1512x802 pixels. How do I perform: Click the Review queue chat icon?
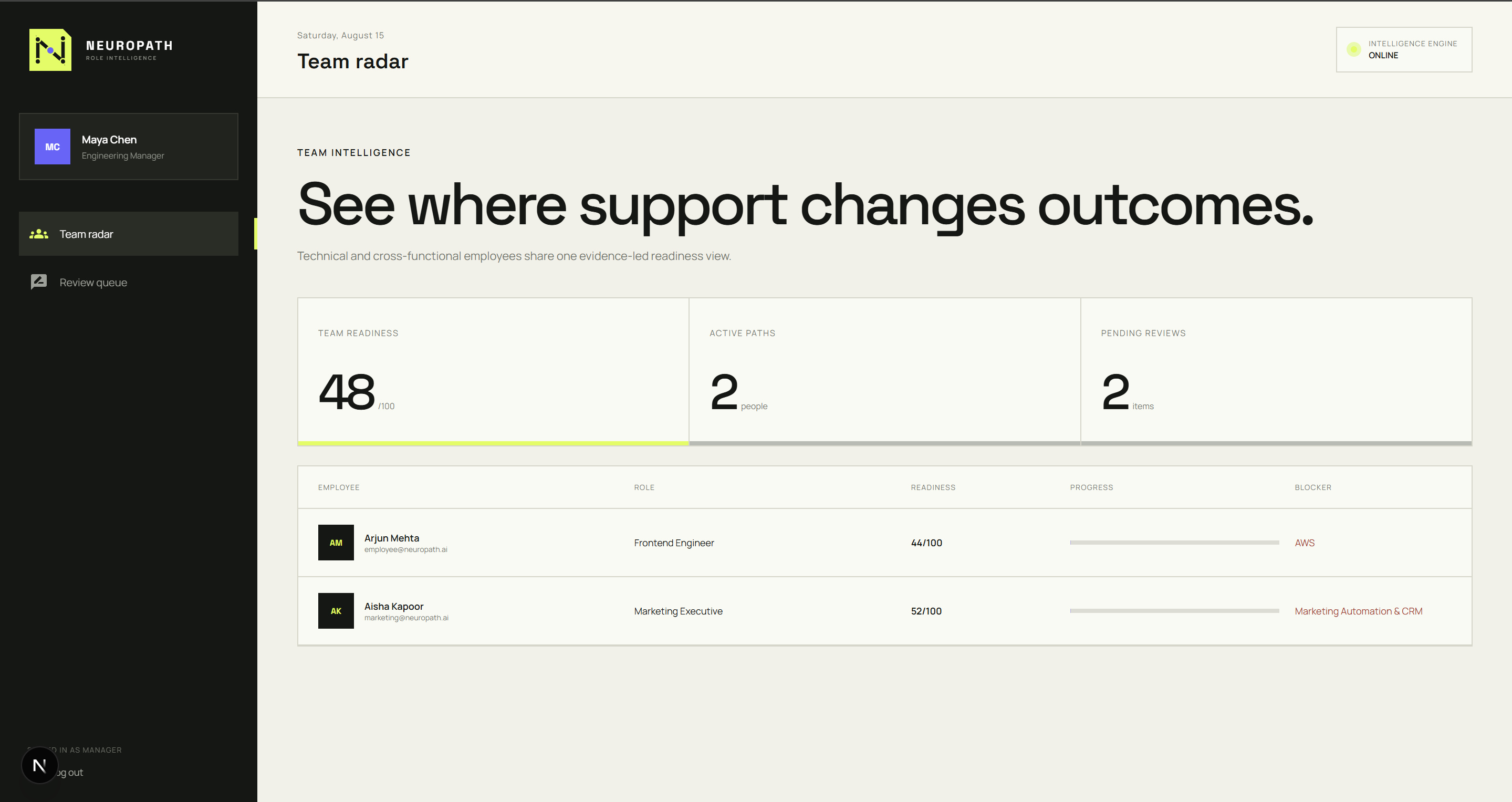point(39,282)
